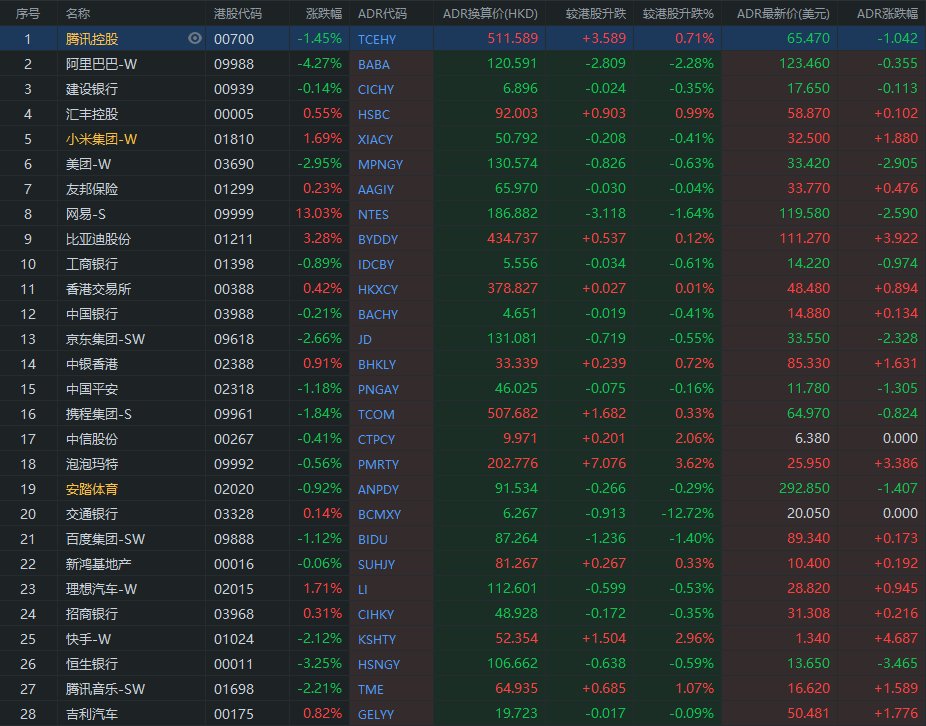Select the 美团-W stock name

coord(89,164)
